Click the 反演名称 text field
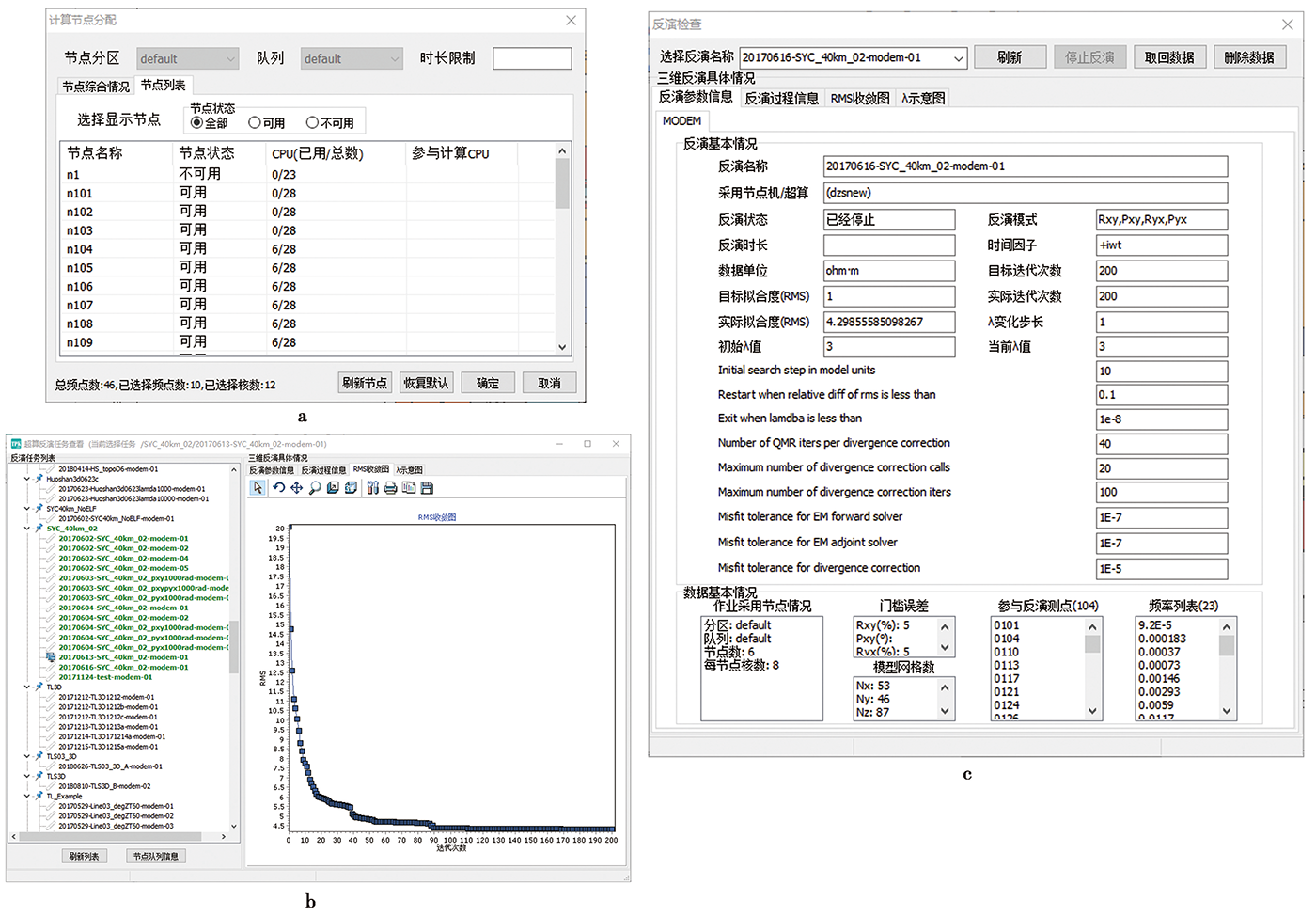 click(x=1026, y=166)
